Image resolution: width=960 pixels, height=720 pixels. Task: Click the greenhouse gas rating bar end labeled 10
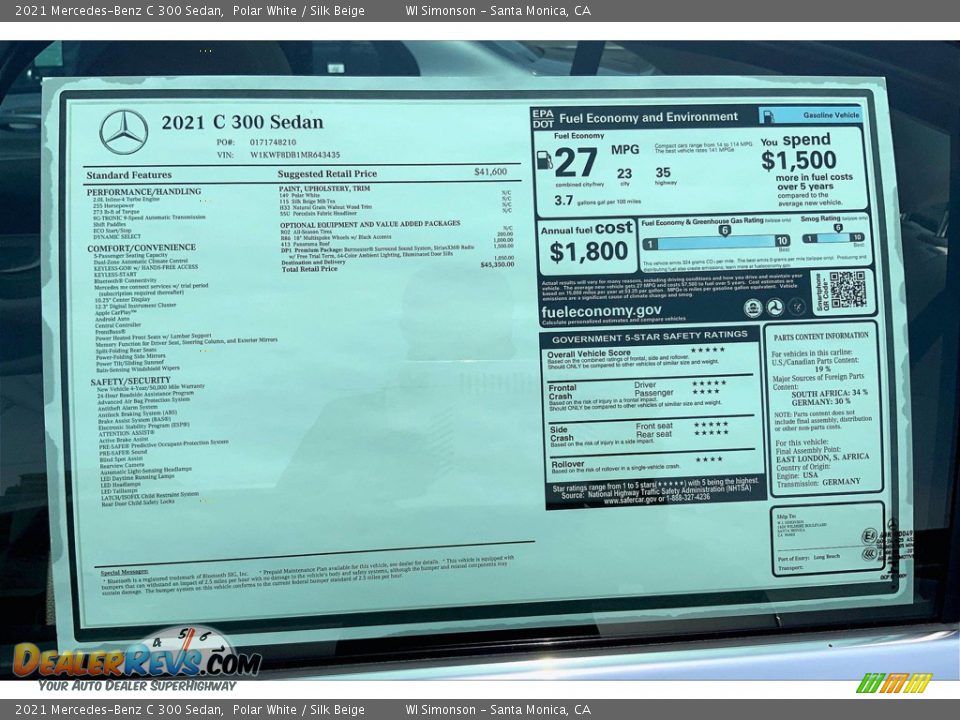pyautogui.click(x=782, y=241)
